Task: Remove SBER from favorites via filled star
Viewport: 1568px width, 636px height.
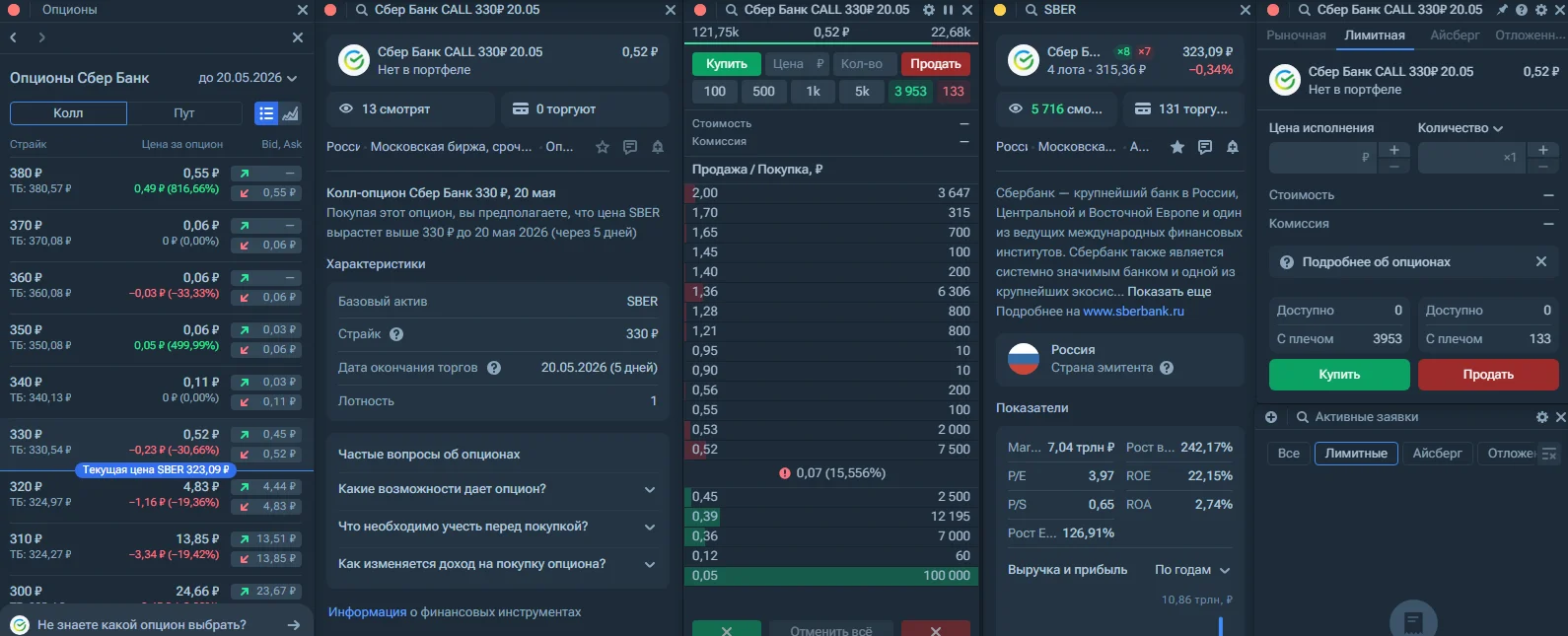Action: pyautogui.click(x=1177, y=147)
